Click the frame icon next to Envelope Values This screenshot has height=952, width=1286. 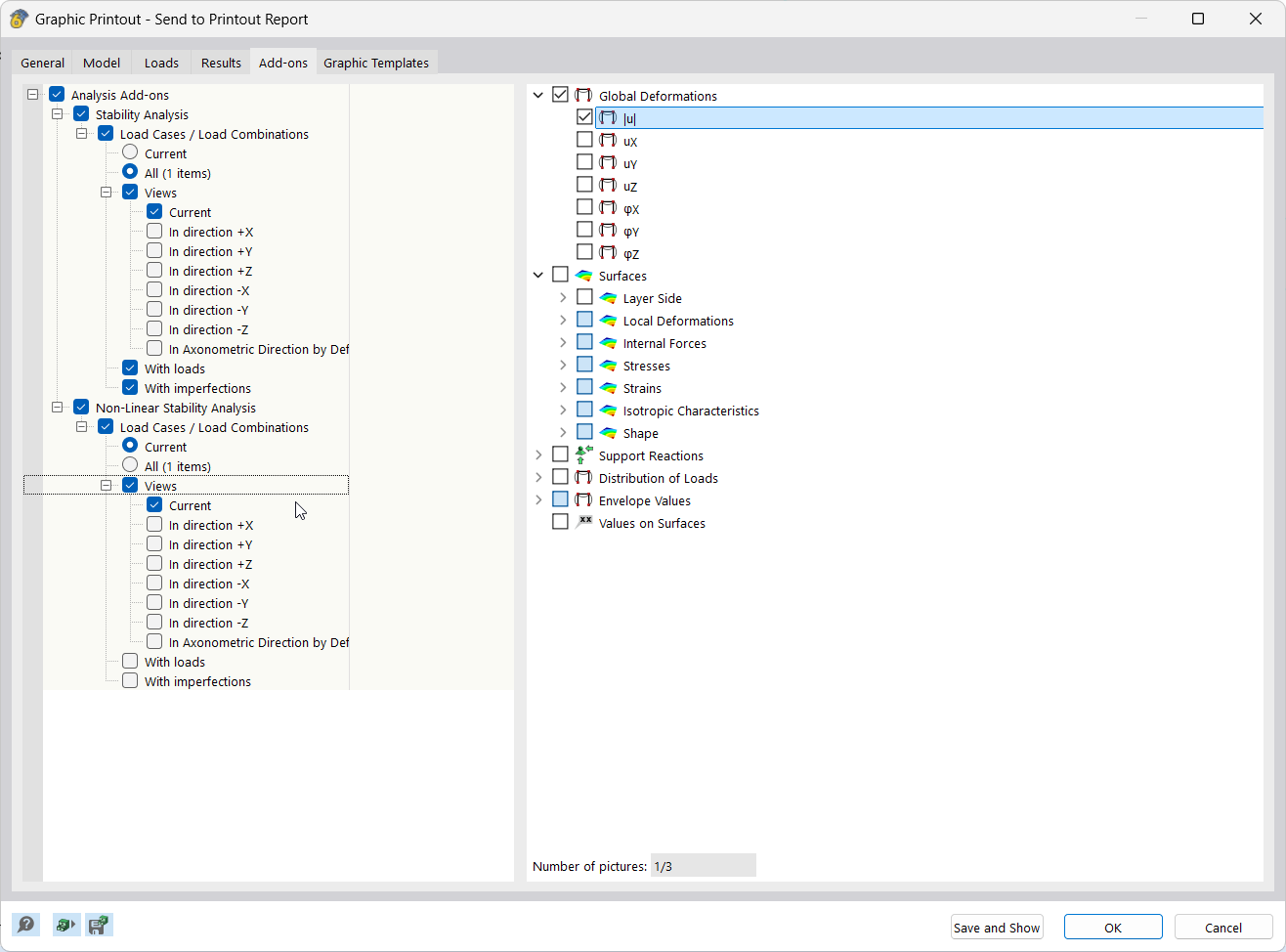click(583, 499)
